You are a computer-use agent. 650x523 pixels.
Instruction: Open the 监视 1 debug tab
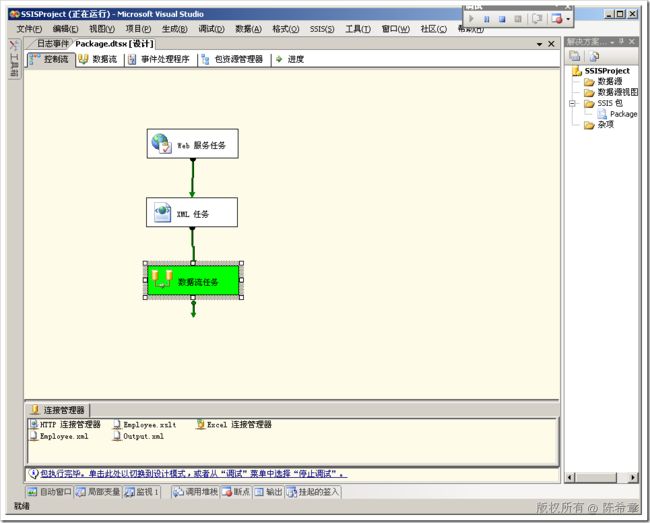pyautogui.click(x=142, y=492)
